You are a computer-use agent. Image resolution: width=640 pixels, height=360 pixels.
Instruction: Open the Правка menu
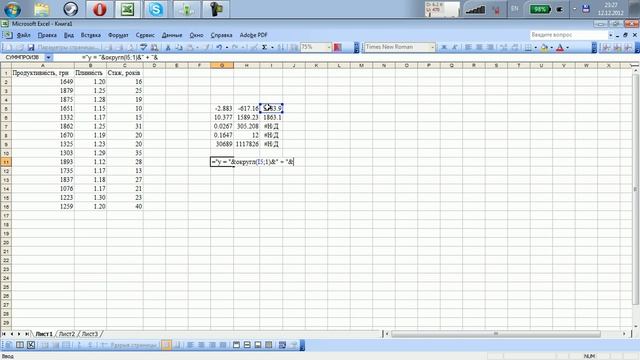(47, 35)
